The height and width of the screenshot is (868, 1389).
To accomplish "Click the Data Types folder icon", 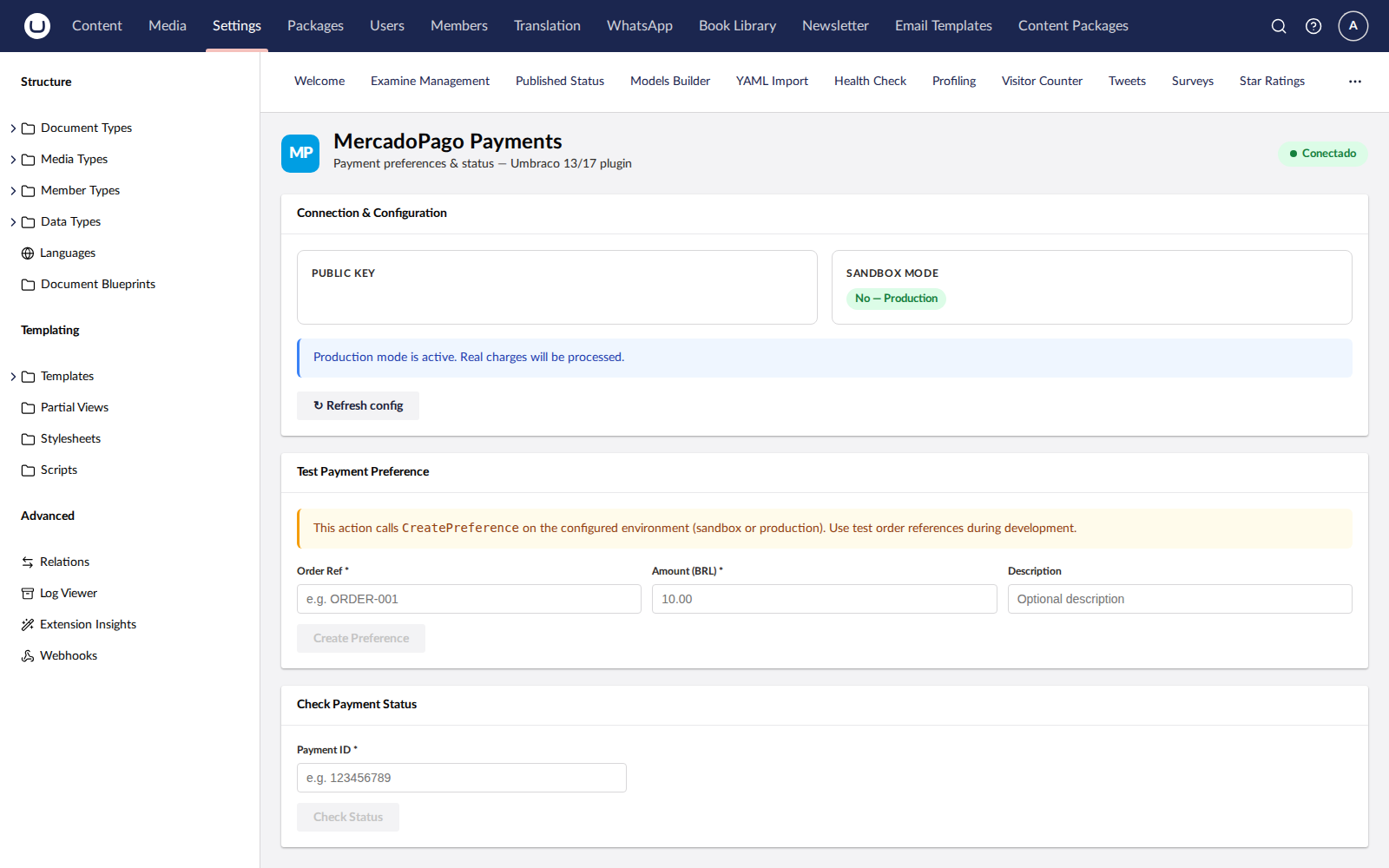I will click(x=28, y=222).
